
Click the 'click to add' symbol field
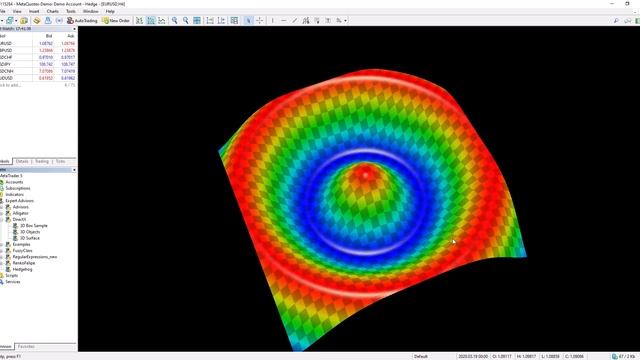click(11, 85)
